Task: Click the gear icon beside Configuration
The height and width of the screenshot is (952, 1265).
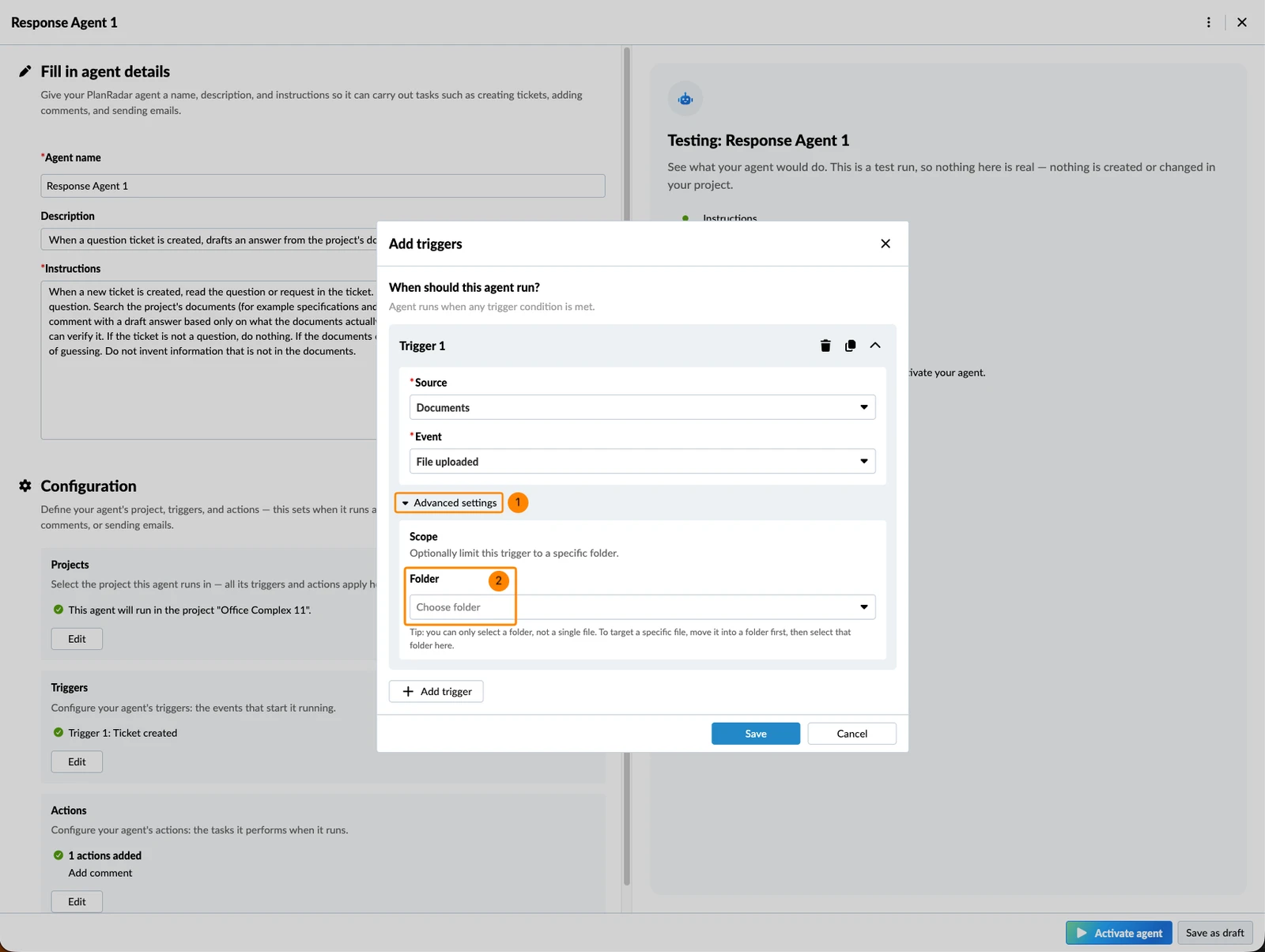Action: click(x=25, y=485)
